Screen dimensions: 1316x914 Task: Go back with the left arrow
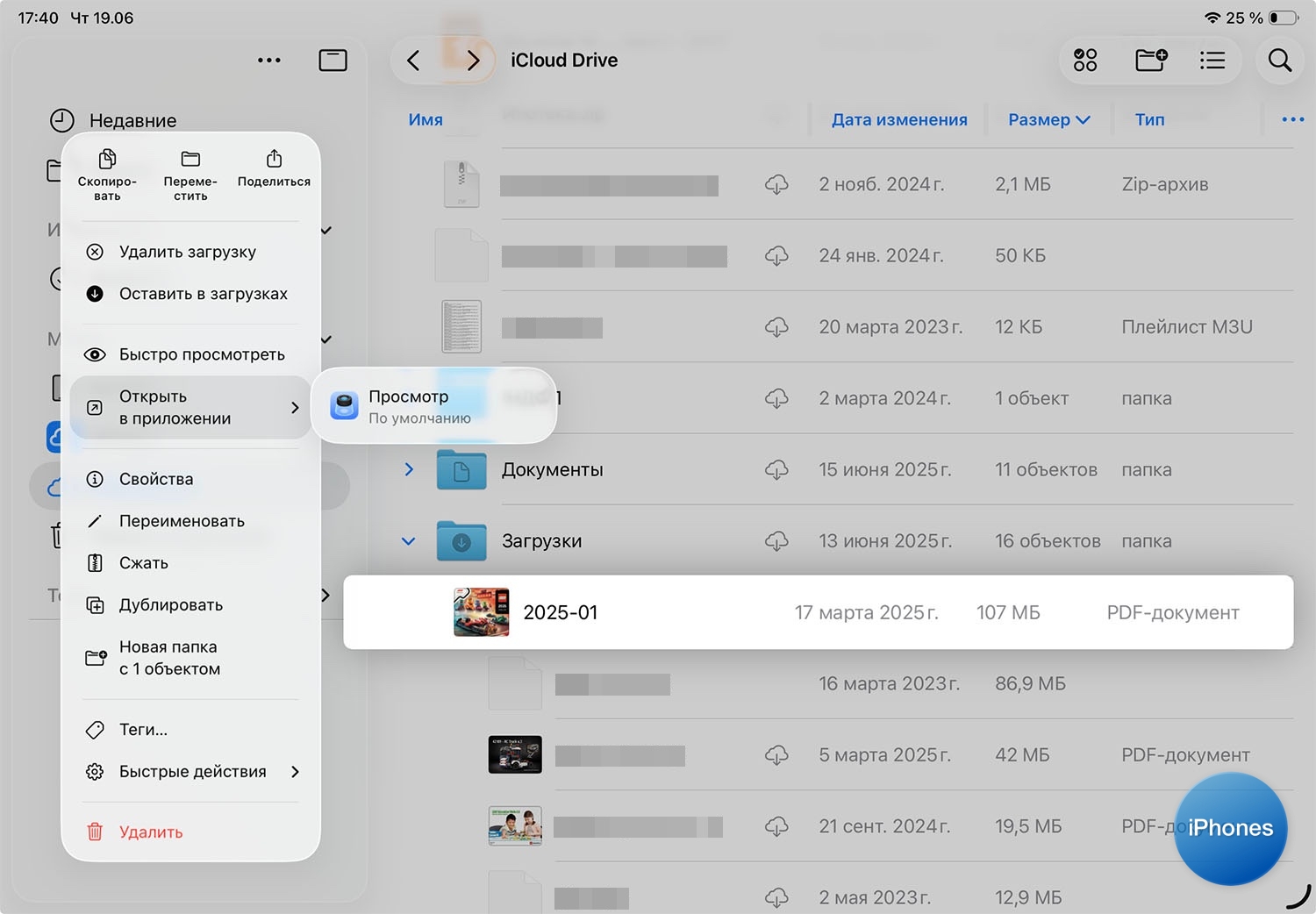point(414,61)
